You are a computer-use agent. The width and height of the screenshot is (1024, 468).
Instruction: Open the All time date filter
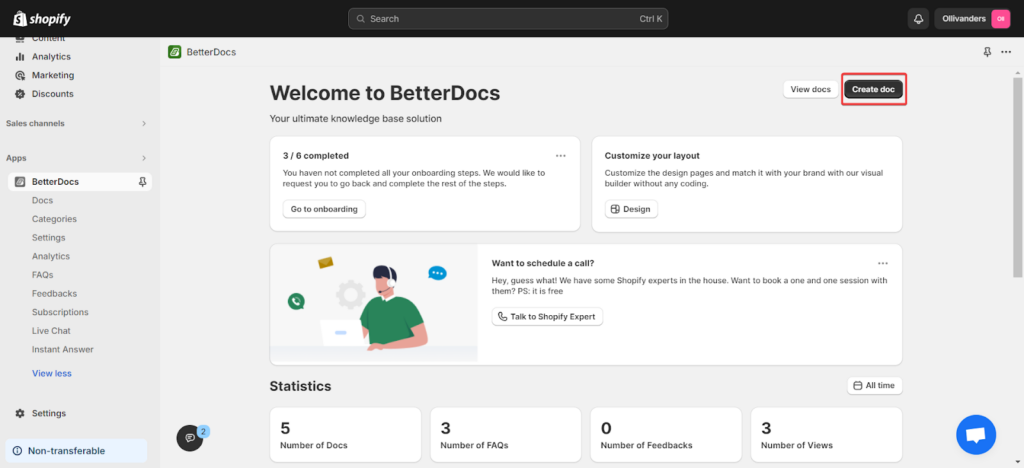coord(874,386)
